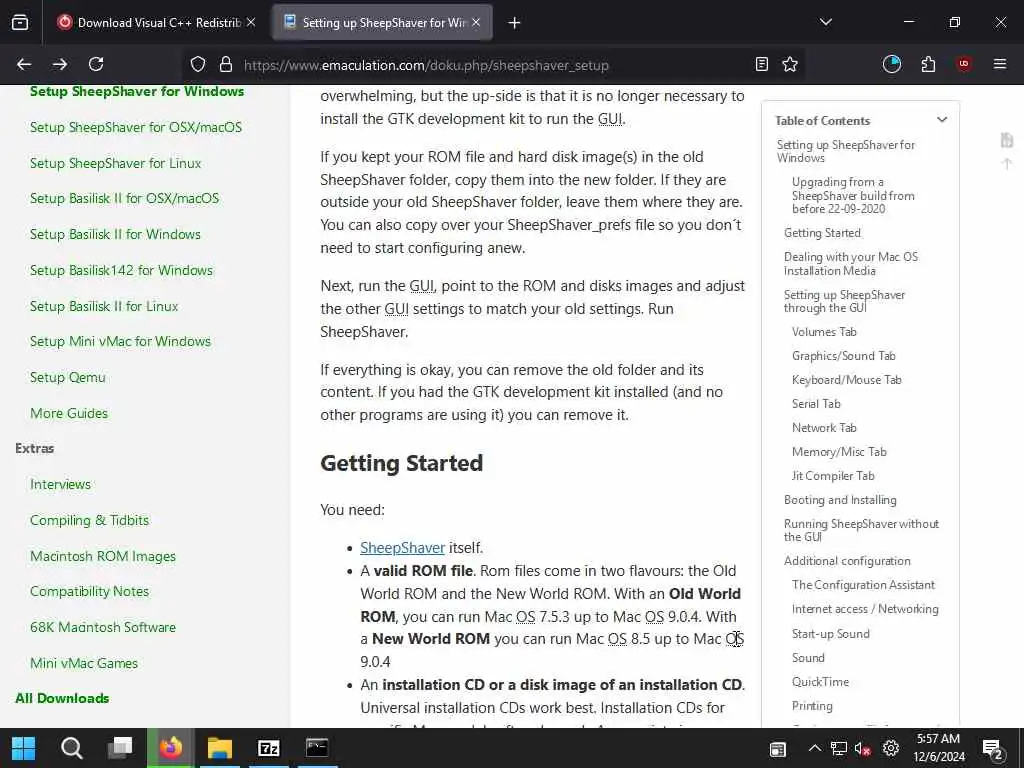The width and height of the screenshot is (1024, 768).
Task: Bookmark this page with star icon
Action: 790,64
